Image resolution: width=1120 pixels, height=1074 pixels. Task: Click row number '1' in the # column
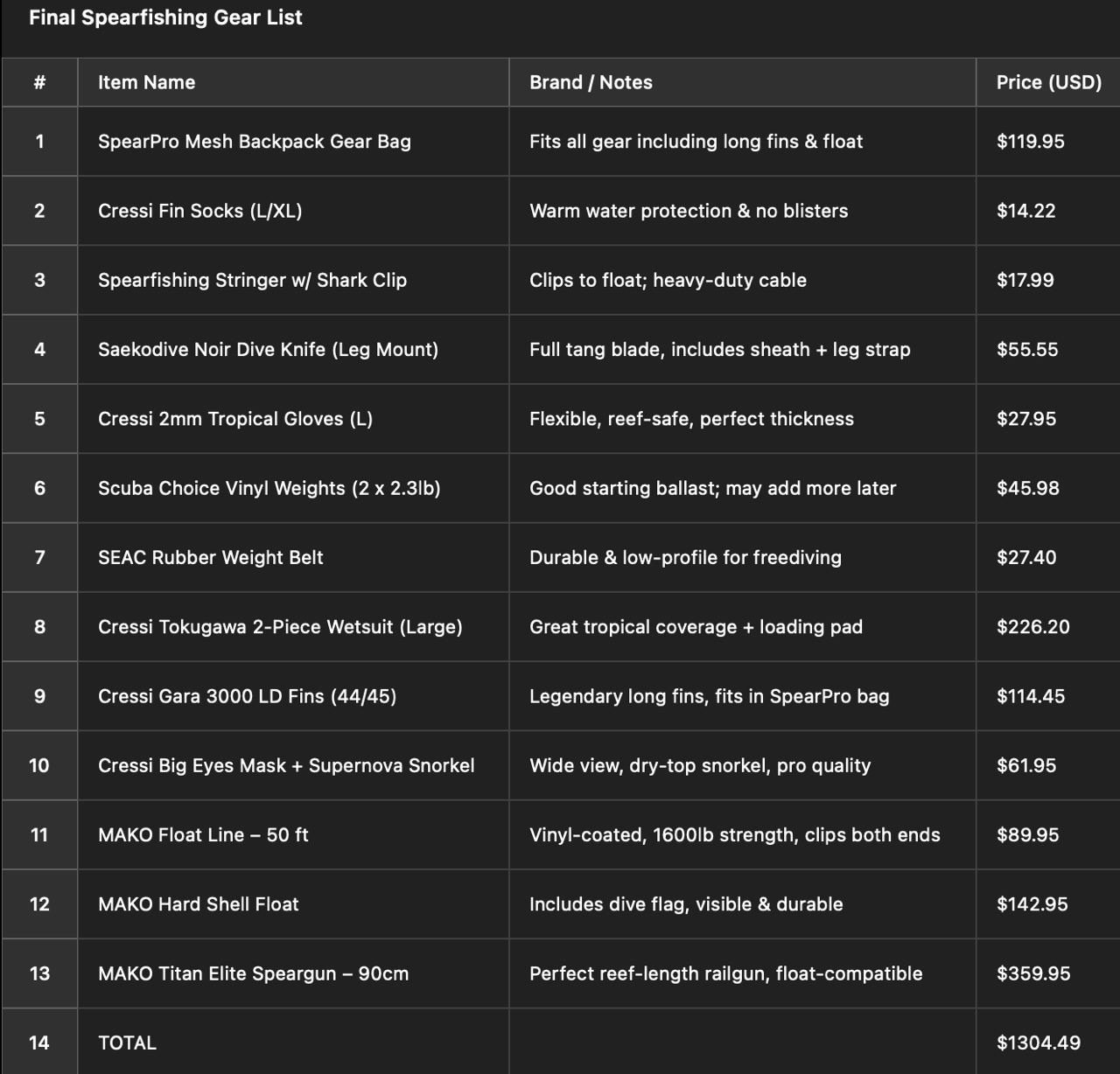point(39,142)
